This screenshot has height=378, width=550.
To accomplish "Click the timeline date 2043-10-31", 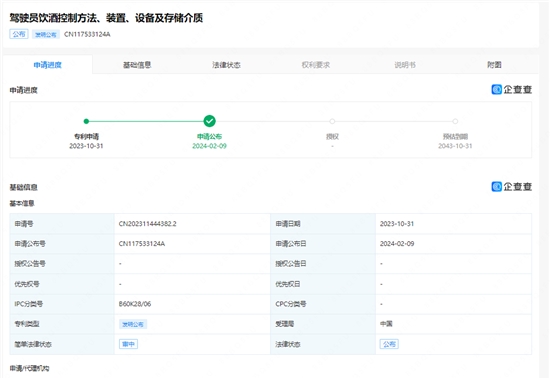I will [x=455, y=146].
